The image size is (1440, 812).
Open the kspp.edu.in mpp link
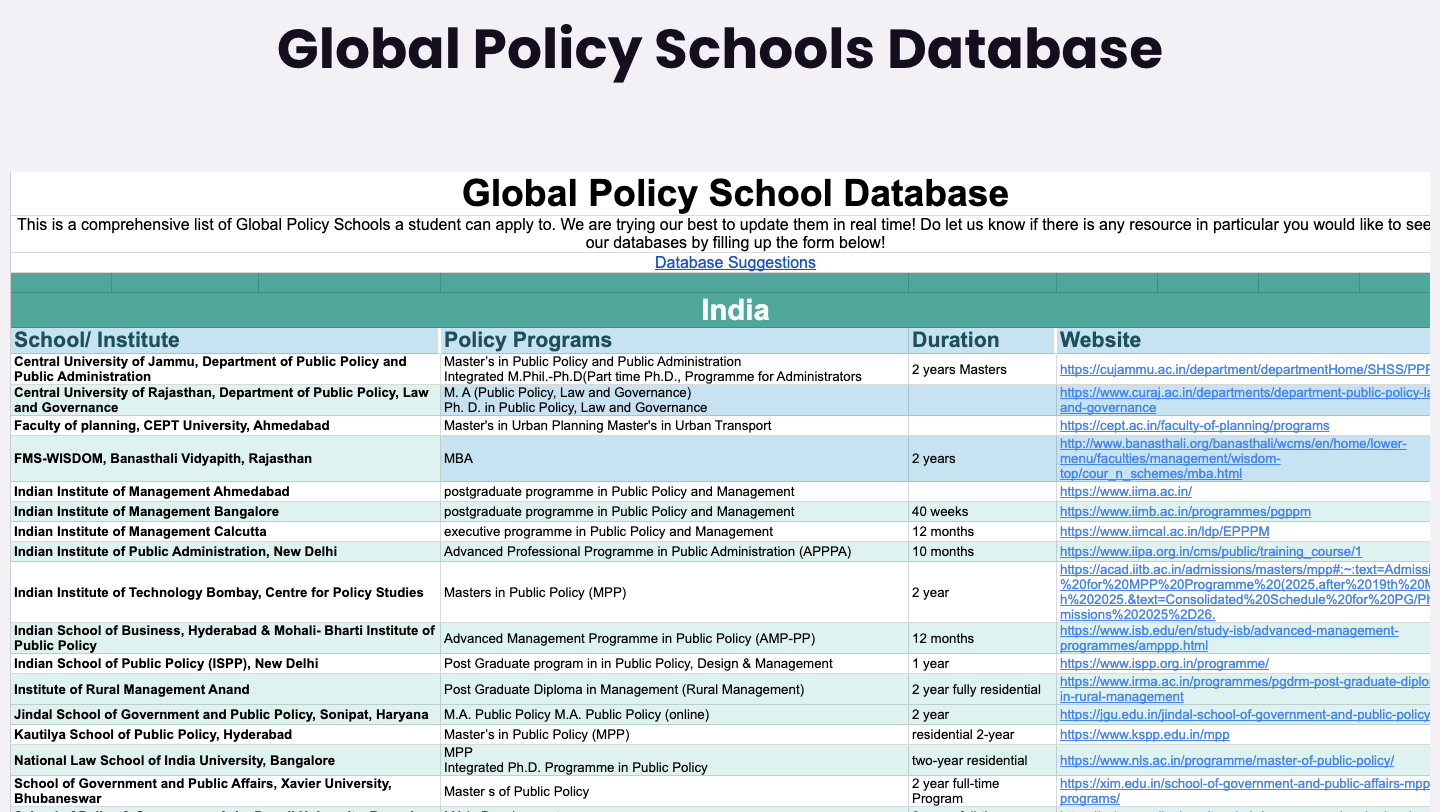1145,734
